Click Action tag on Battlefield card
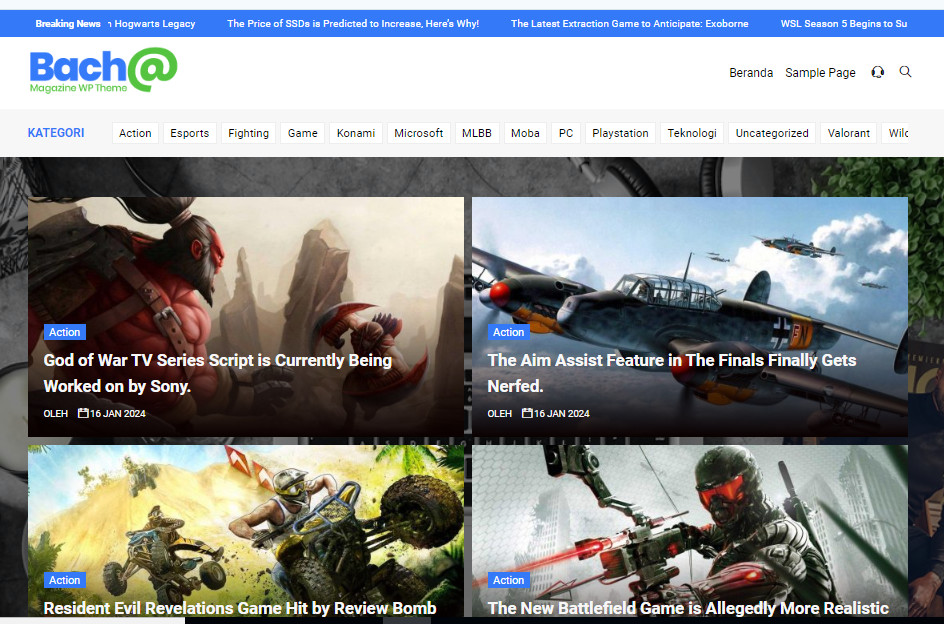The height and width of the screenshot is (624, 944). (508, 580)
